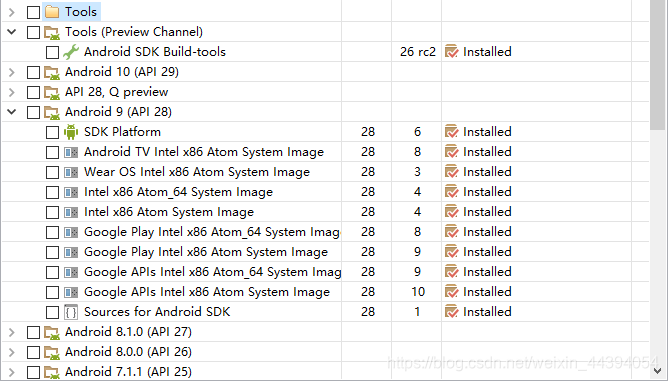Select the Sources for Android SDK row label
The height and width of the screenshot is (381, 668).
(x=157, y=312)
